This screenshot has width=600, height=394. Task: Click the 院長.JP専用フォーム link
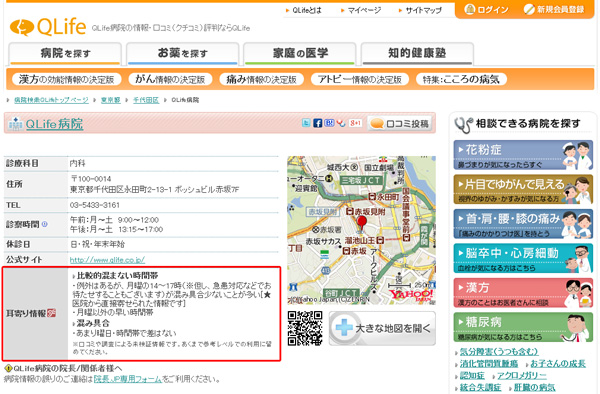click(x=128, y=379)
